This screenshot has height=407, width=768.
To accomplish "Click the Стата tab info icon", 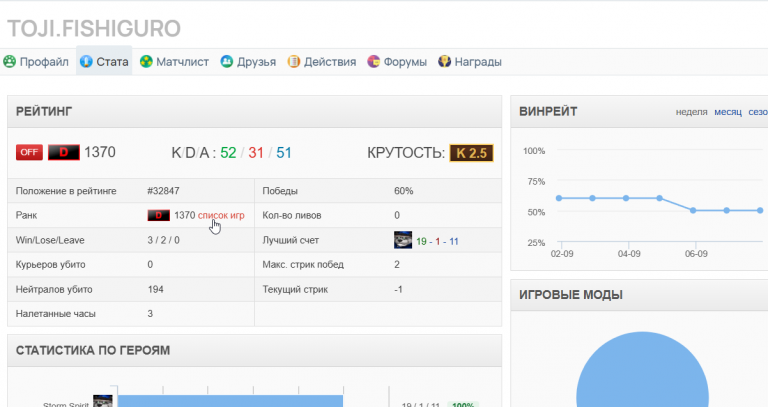I will pos(86,62).
